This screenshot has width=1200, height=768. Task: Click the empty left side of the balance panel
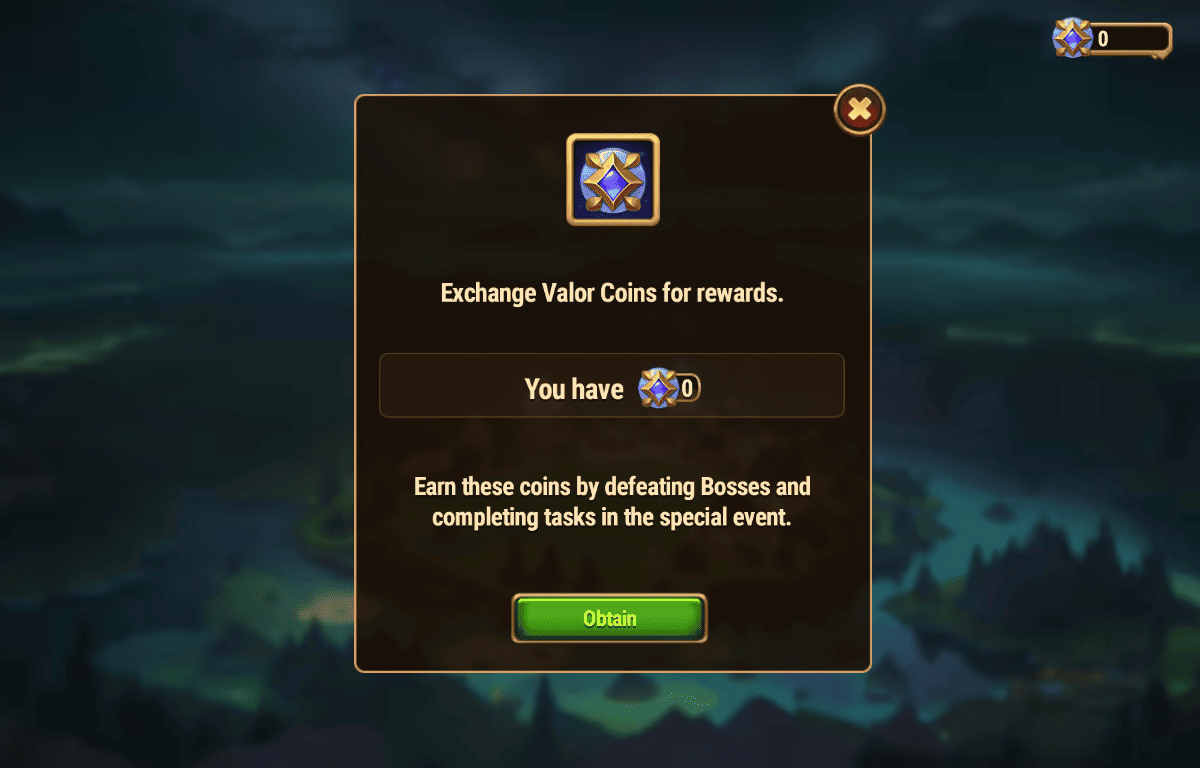pos(452,385)
